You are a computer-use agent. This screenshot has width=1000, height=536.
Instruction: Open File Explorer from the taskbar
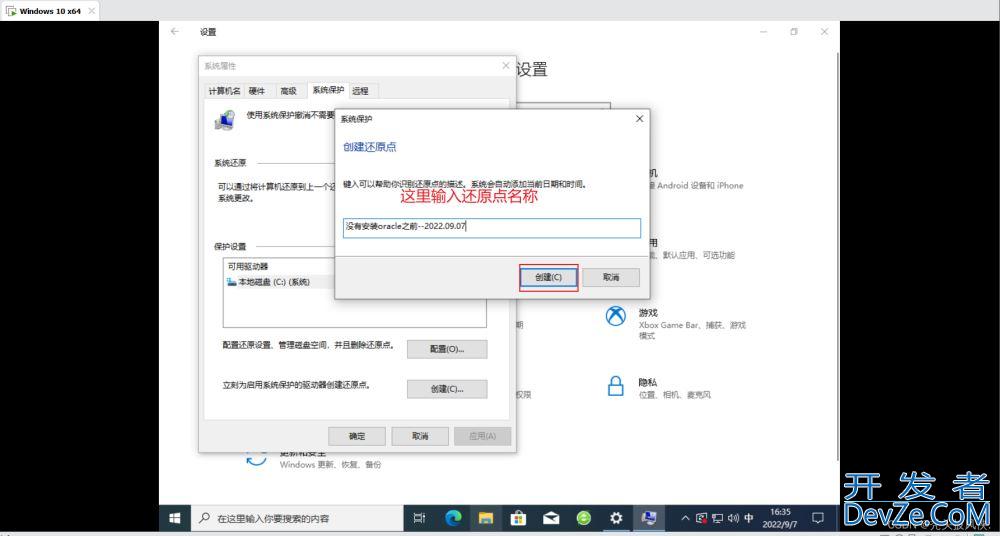(486, 517)
